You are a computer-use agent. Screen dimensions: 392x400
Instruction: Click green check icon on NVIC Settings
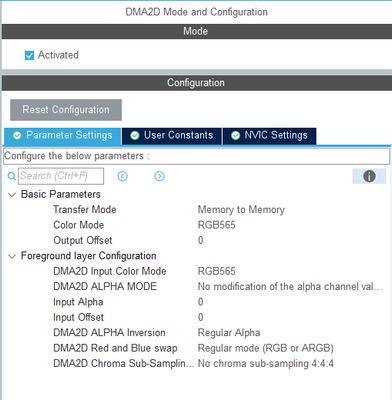point(235,135)
